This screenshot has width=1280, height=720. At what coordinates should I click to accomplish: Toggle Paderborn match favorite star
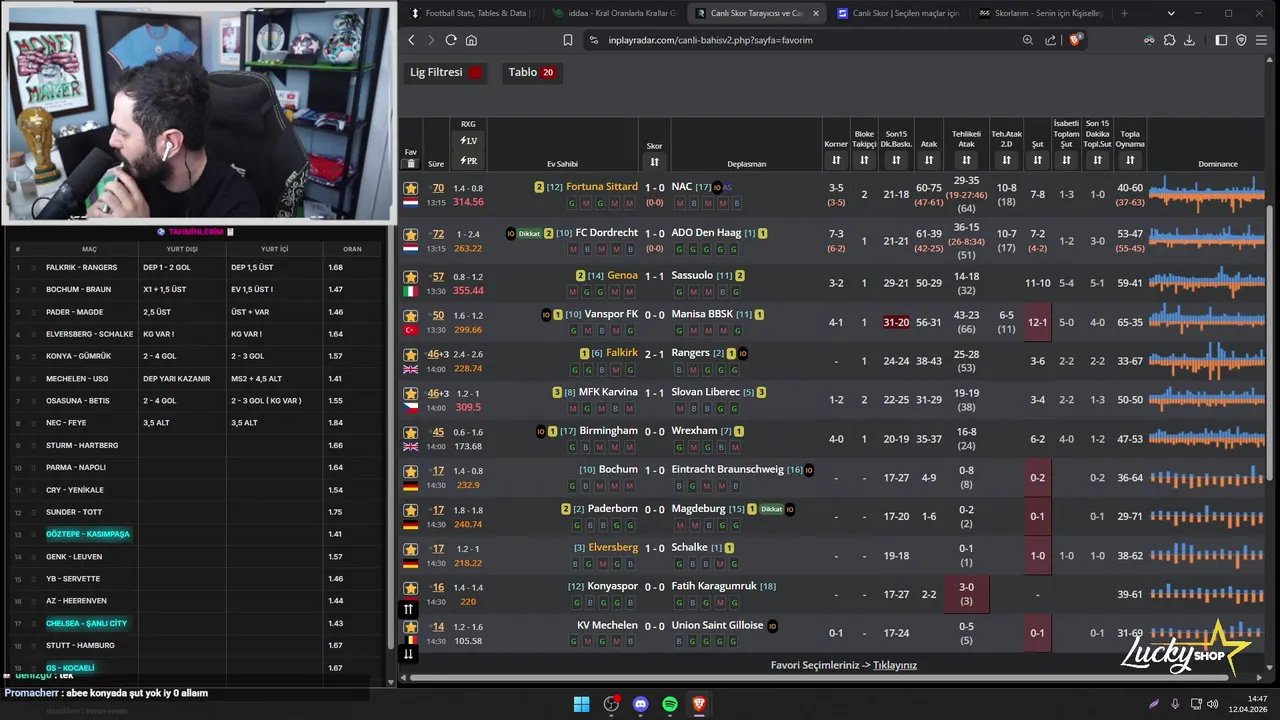(x=410, y=510)
